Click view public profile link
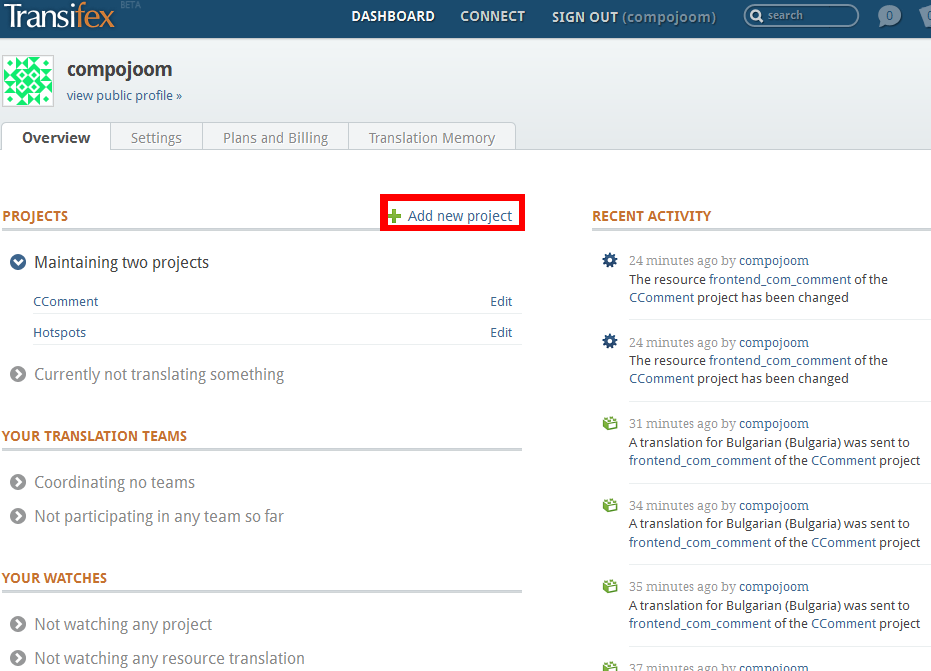Image resolution: width=931 pixels, height=671 pixels. click(x=124, y=96)
